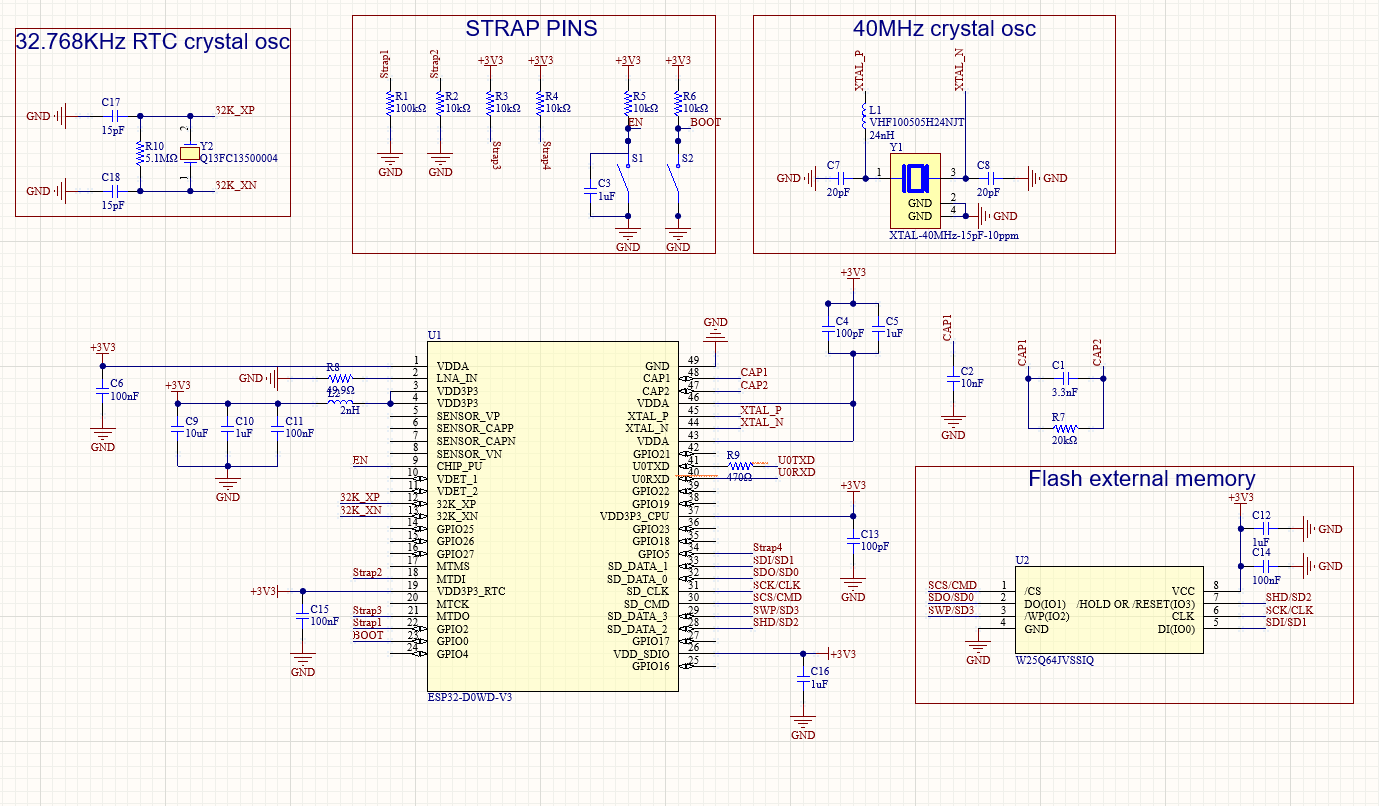Image resolution: width=1379 pixels, height=806 pixels.
Task: Select capacitor C13 near VDD3P3_CPU
Action: (852, 541)
